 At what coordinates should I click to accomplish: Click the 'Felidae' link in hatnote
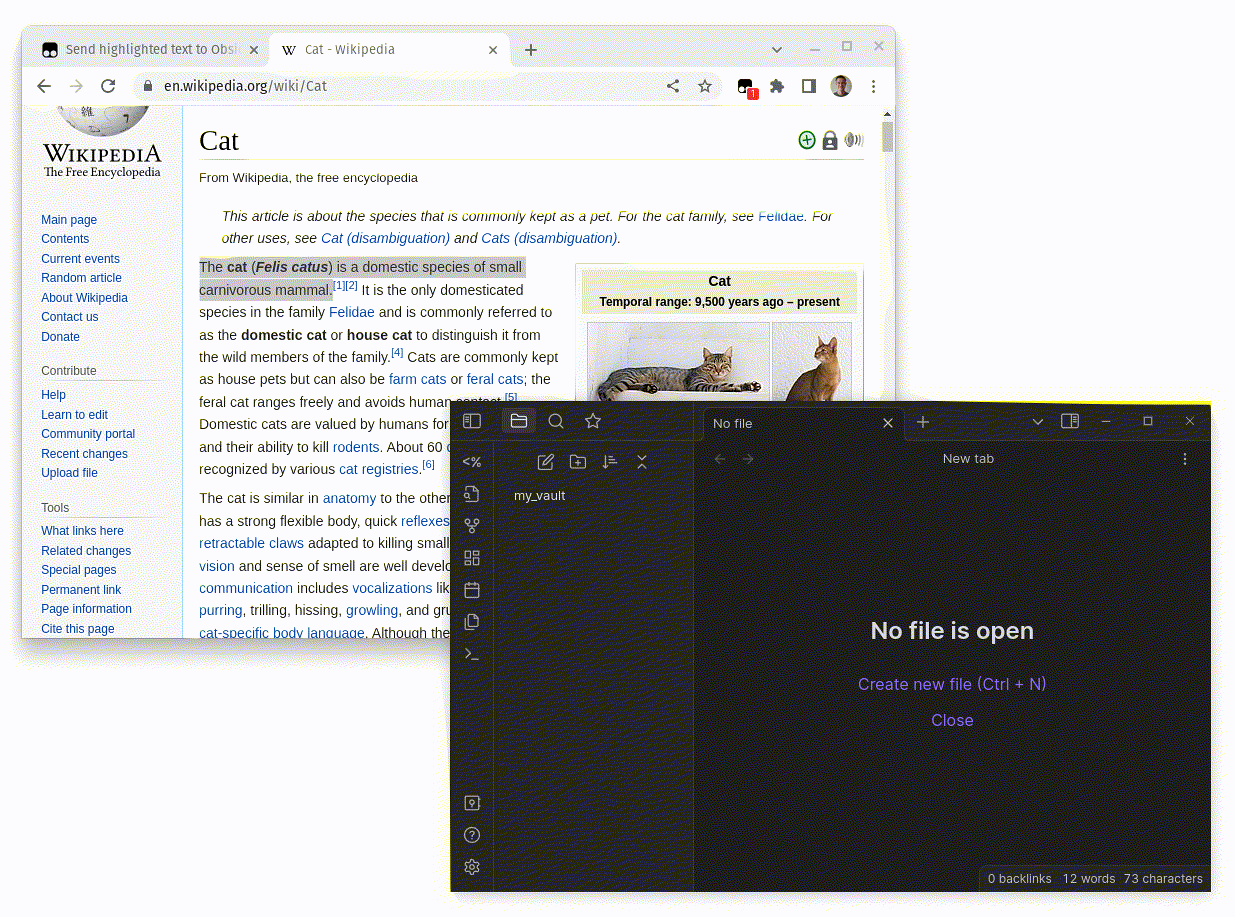781,216
